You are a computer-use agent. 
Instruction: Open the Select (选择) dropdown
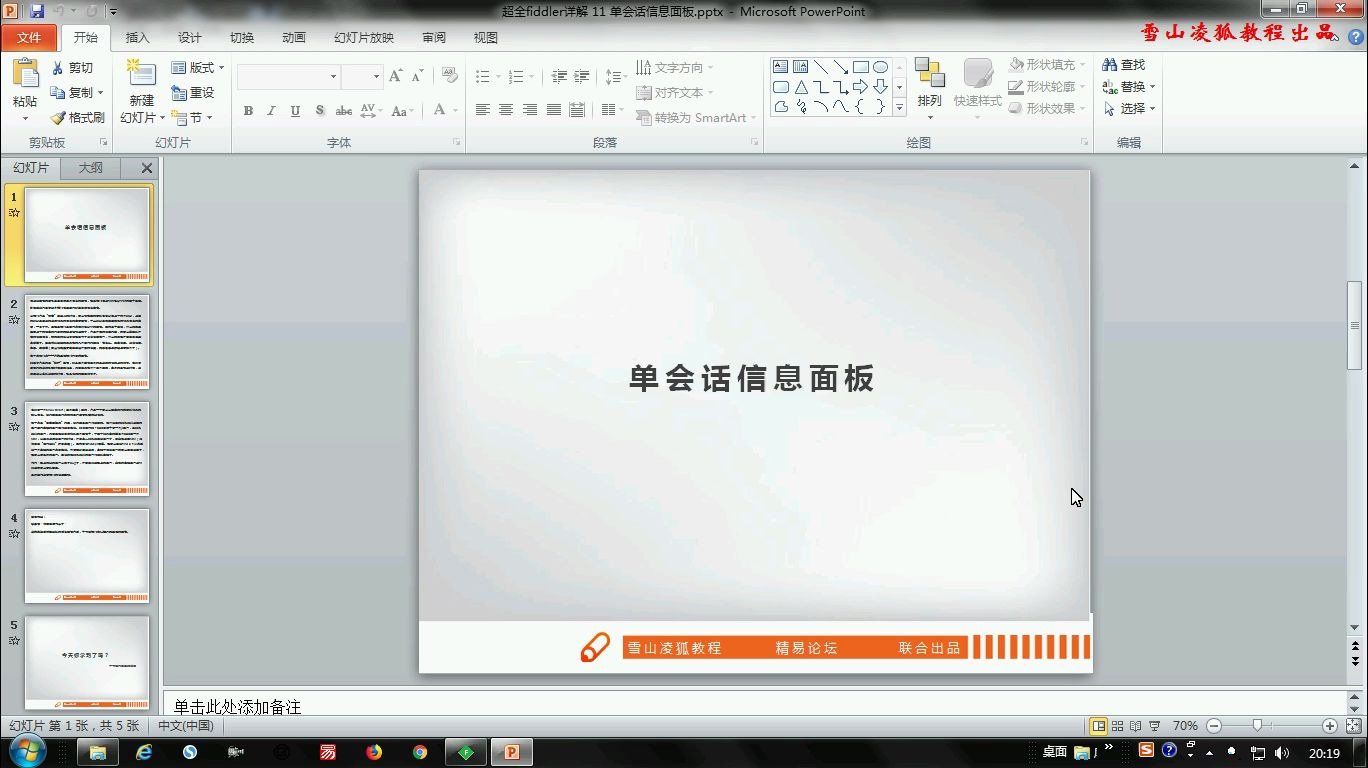coord(1130,109)
